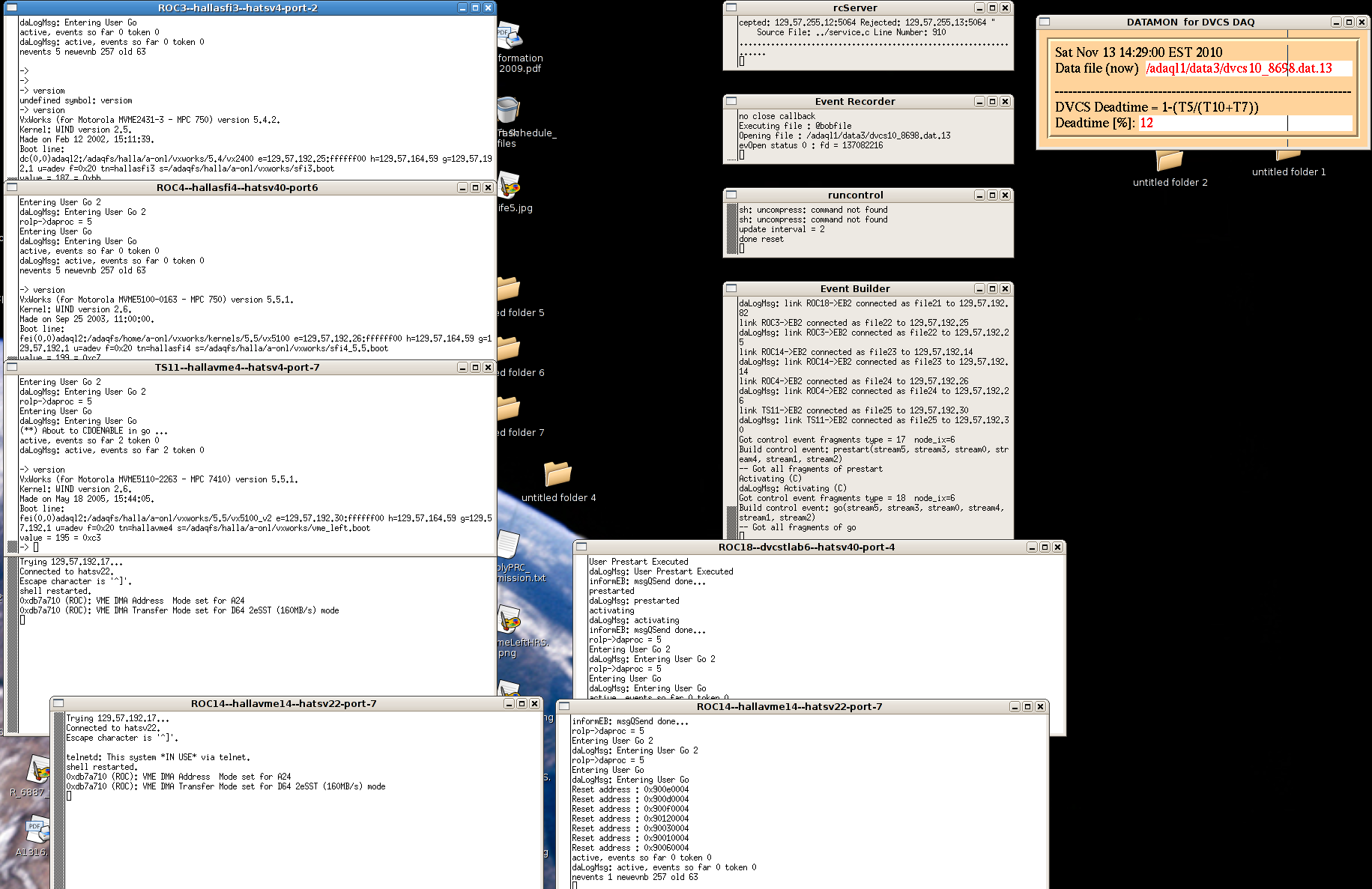Open window menu of ROC14 window showing telnetd message
This screenshot has height=889, width=1372.
[x=58, y=703]
